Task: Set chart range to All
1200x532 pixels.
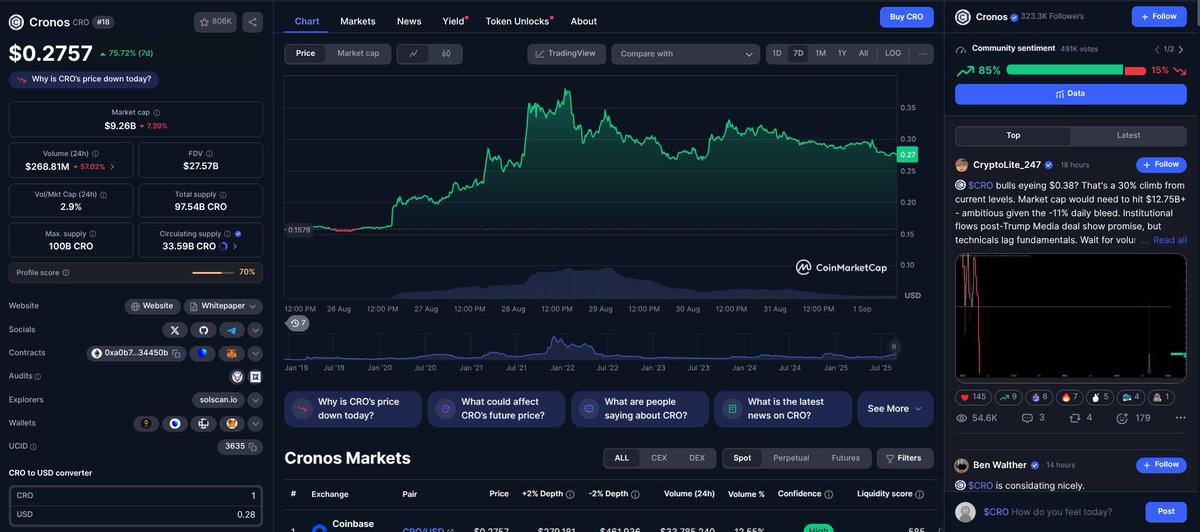Action: (x=863, y=54)
